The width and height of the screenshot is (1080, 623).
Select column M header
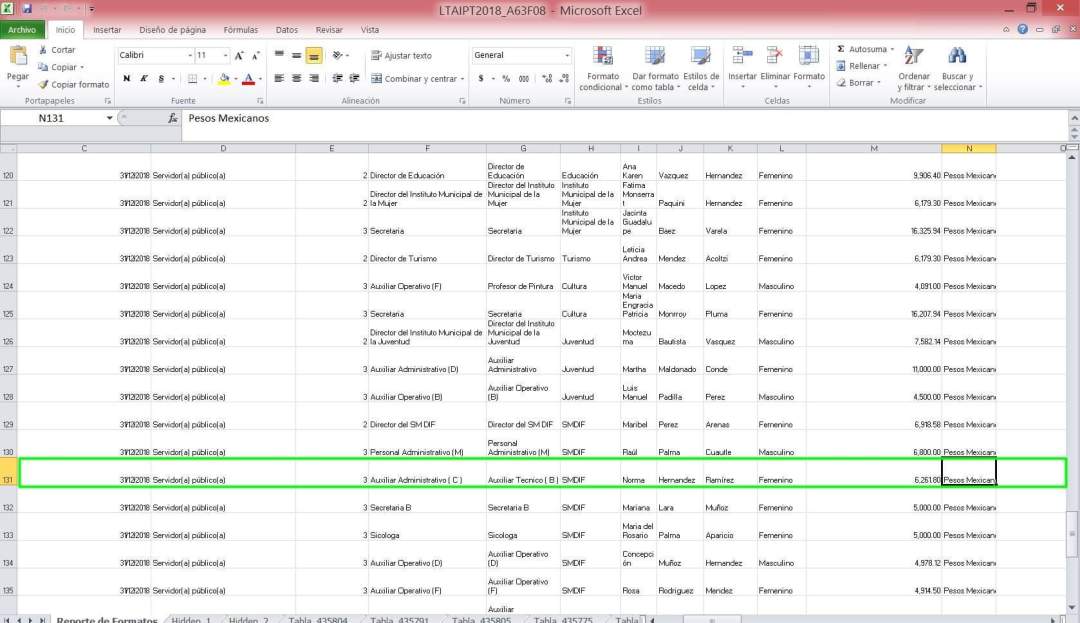tap(873, 148)
